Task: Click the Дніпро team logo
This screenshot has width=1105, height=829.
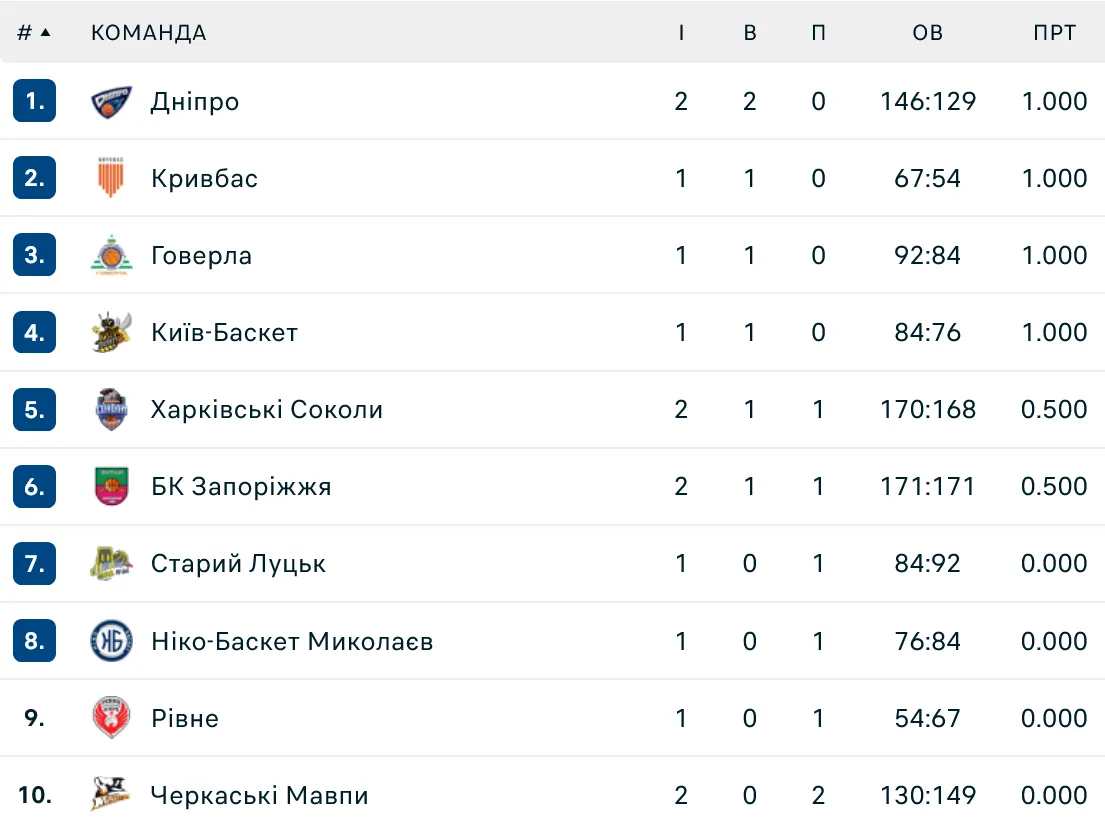Action: click(111, 101)
